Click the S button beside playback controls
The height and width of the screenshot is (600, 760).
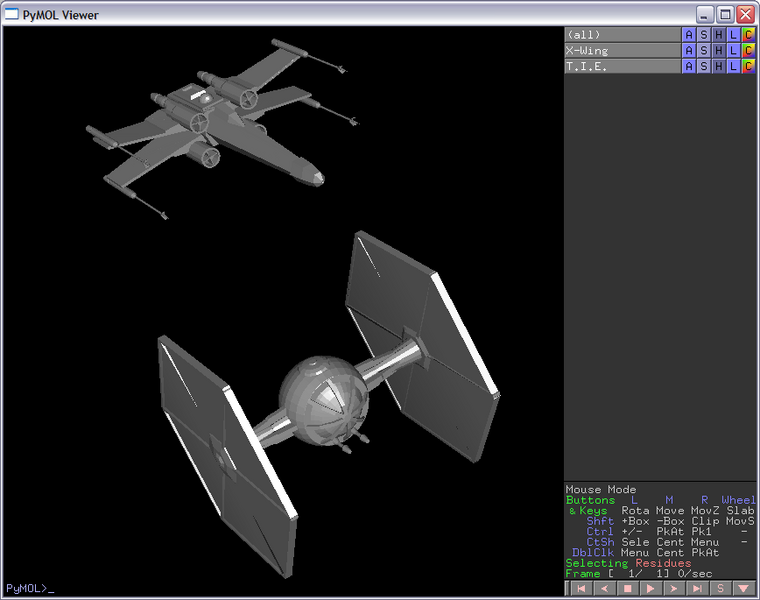tap(719, 589)
